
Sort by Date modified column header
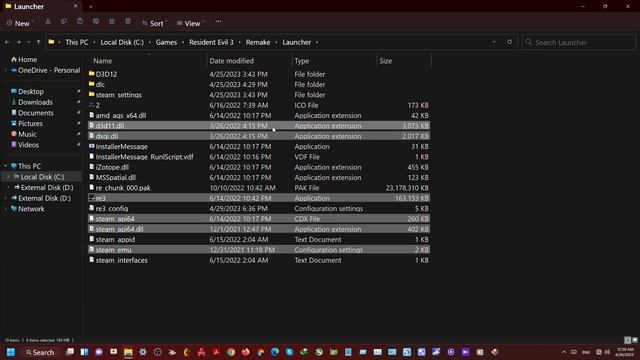point(231,61)
